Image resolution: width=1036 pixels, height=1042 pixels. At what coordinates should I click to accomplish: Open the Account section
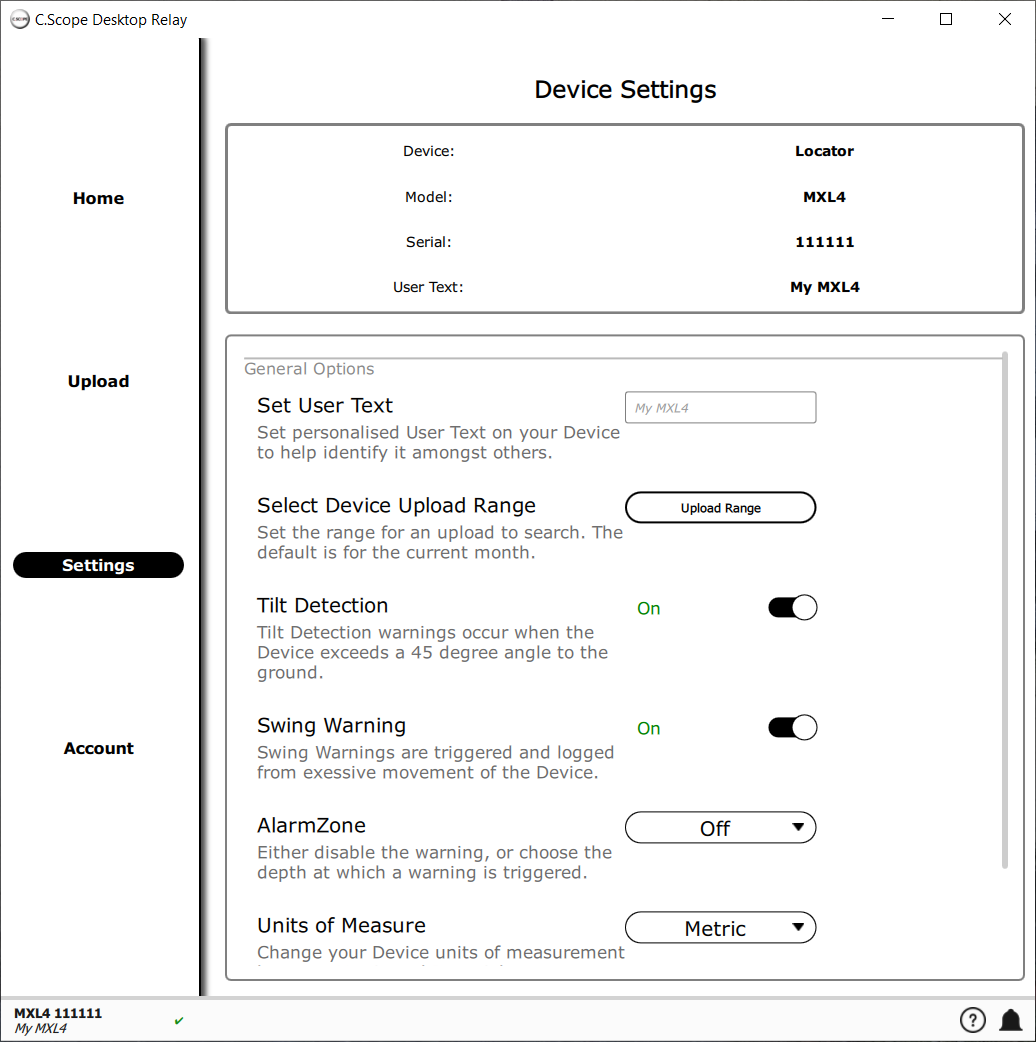click(x=98, y=748)
